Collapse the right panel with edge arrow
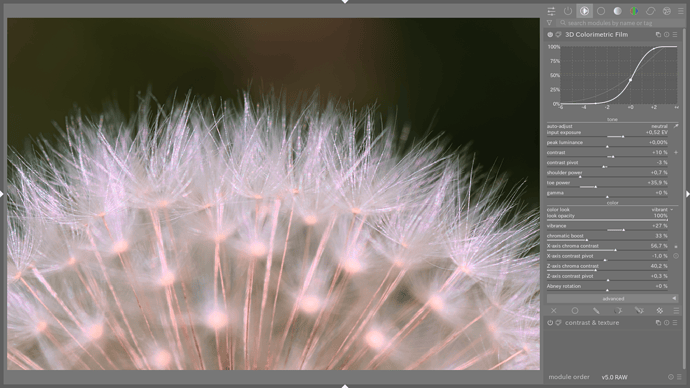690x388 pixels. coord(688,194)
